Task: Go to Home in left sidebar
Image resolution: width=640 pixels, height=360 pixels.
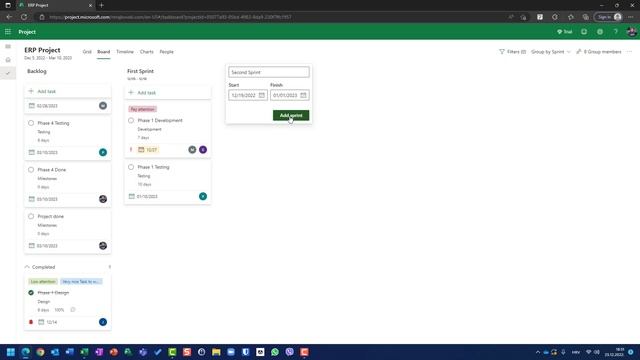Action: pos(8,60)
